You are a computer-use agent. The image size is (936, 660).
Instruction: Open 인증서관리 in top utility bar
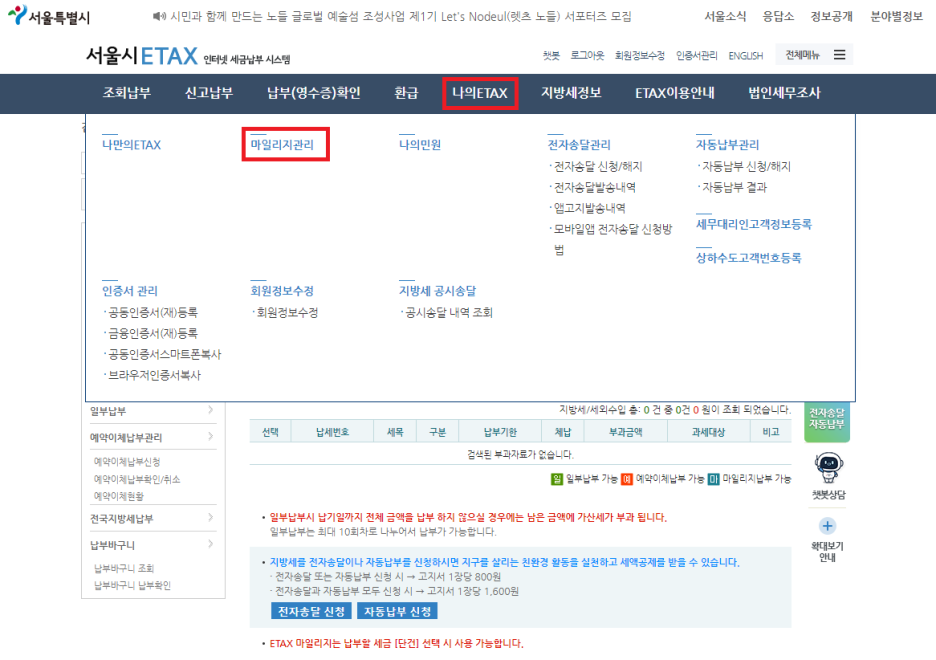pos(696,55)
